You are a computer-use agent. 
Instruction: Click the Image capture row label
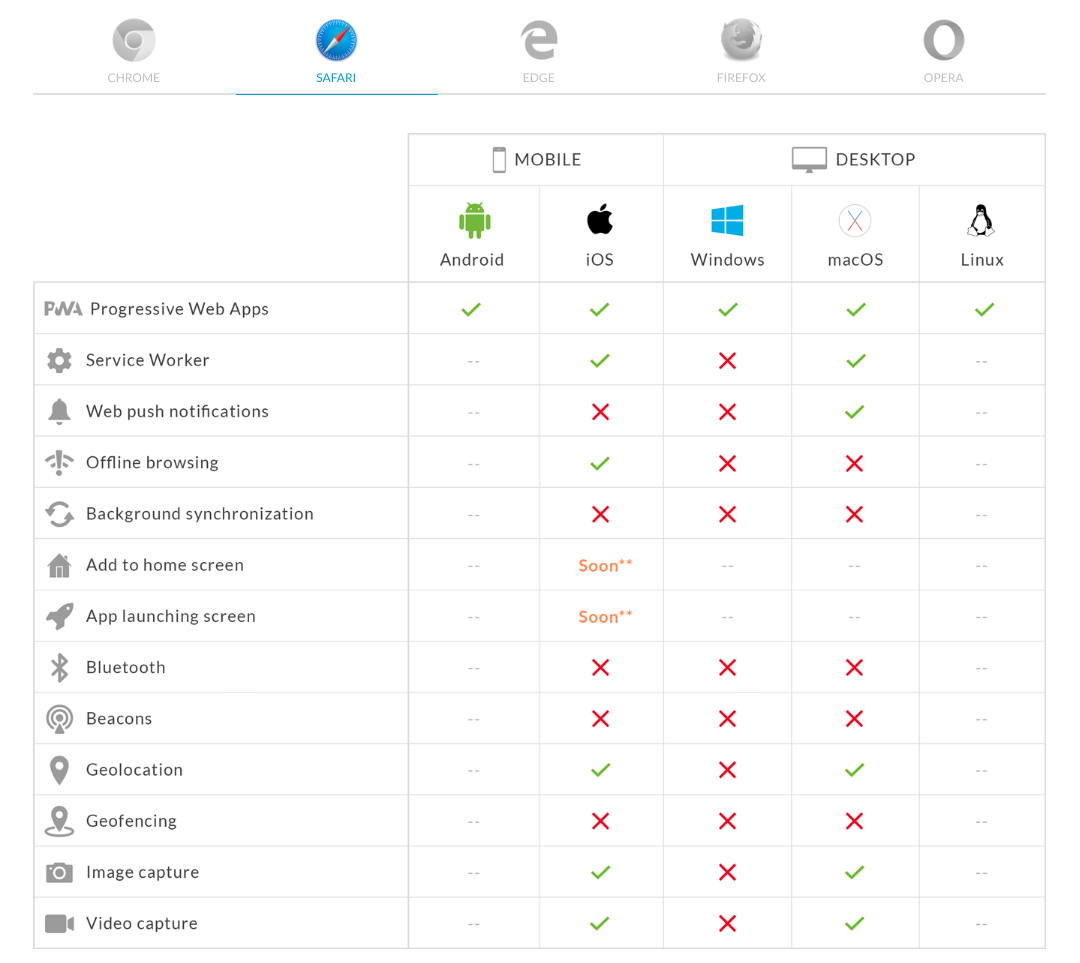[x=143, y=873]
